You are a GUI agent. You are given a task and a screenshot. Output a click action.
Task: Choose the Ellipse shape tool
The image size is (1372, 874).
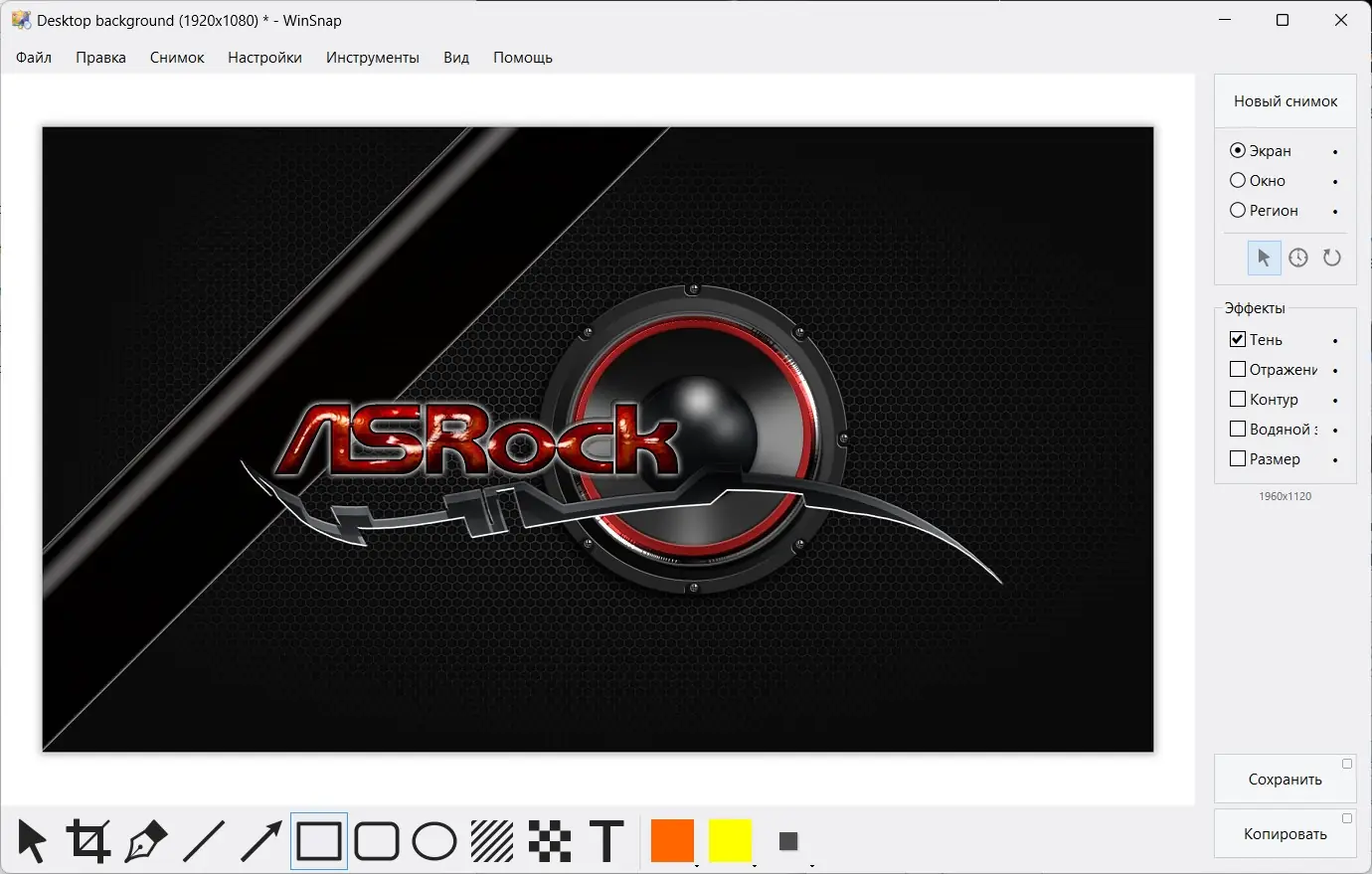coord(434,841)
